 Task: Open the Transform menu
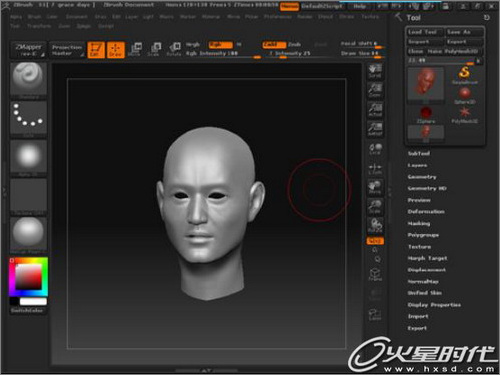coord(39,26)
